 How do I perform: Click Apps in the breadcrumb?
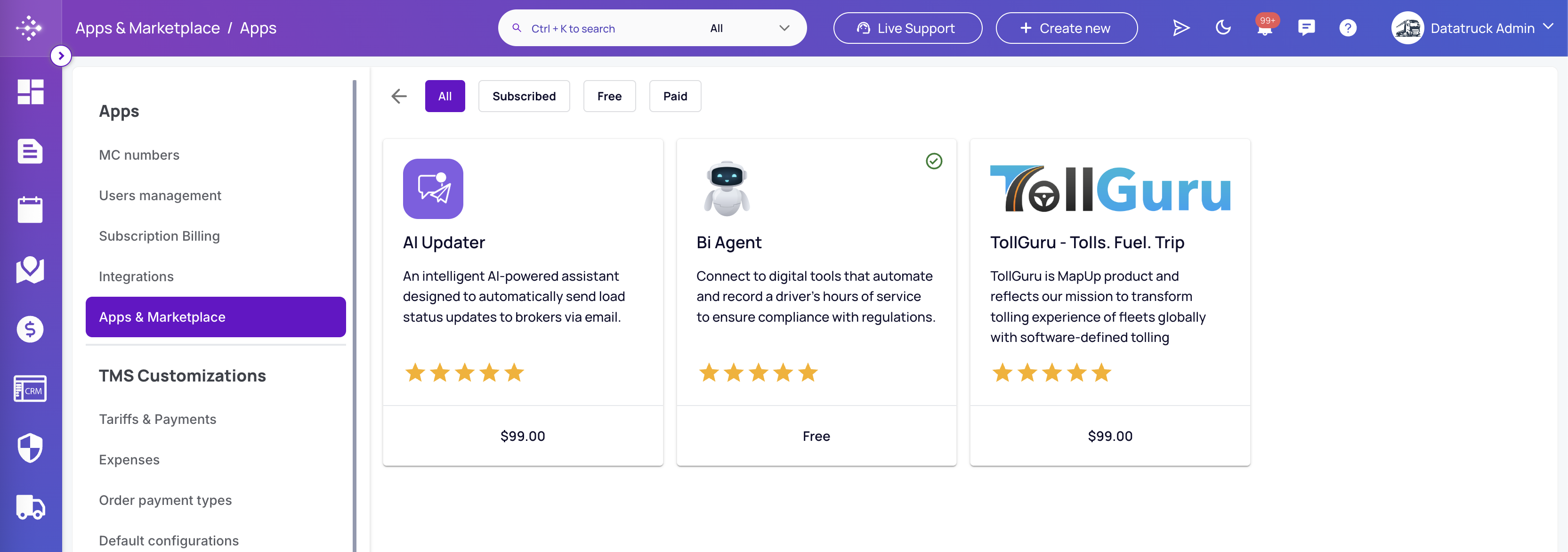[258, 28]
